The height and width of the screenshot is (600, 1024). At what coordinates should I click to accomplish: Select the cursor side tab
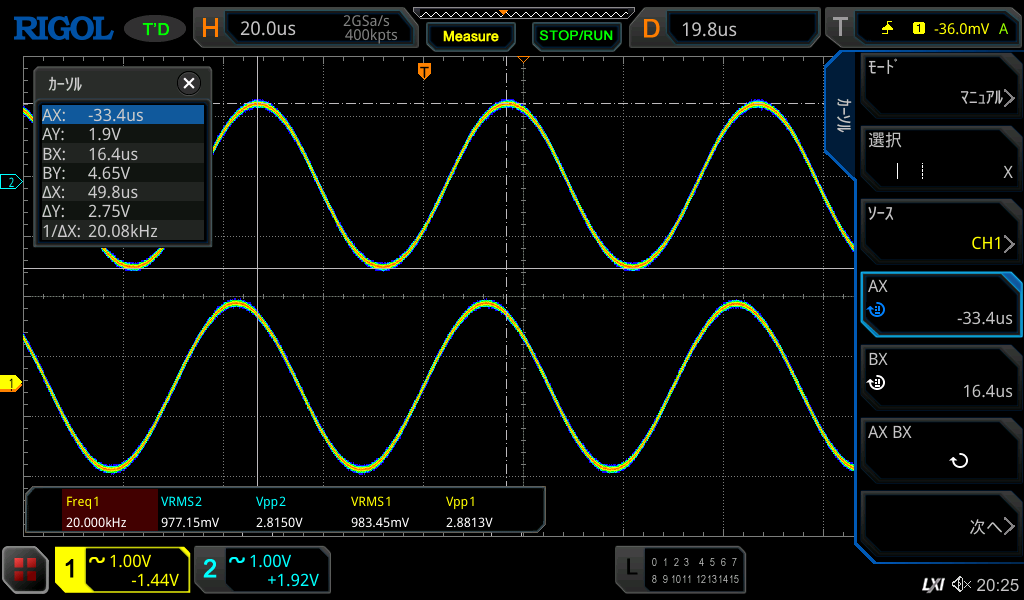(x=842, y=115)
